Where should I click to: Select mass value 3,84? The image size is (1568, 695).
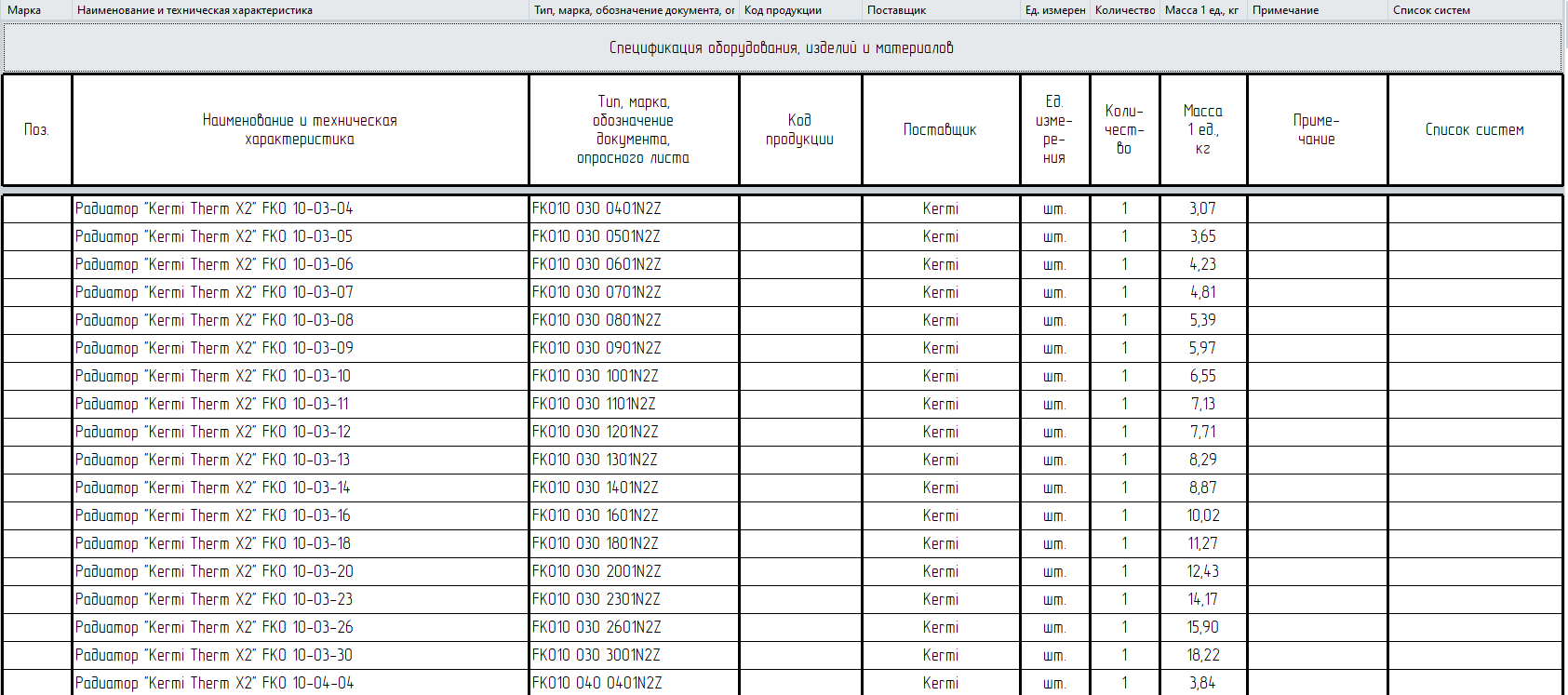1203,683
